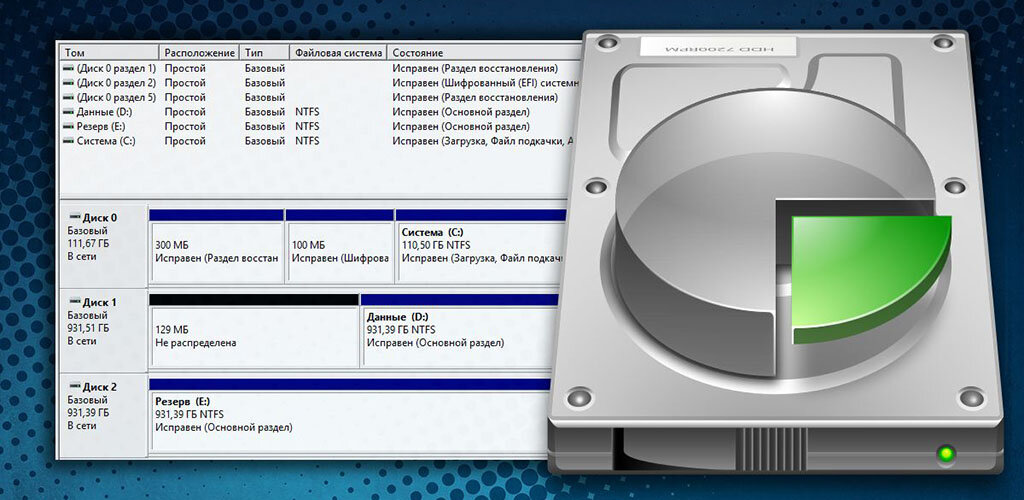Viewport: 1024px width, 500px height.
Task: Click Основной раздел status in Резерв (E:) row
Action: pos(461,126)
